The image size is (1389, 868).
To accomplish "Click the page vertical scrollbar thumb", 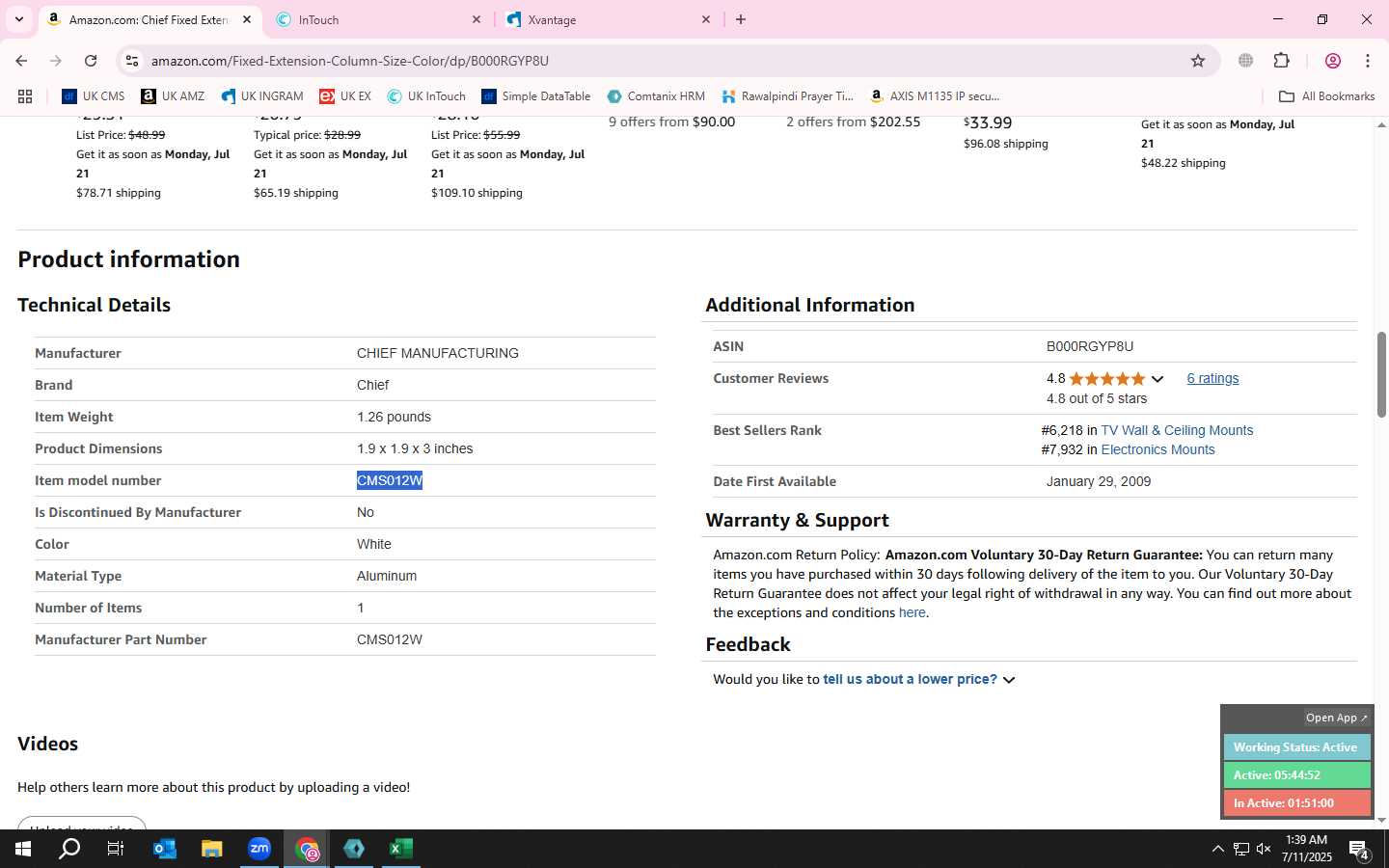I will [1381, 374].
